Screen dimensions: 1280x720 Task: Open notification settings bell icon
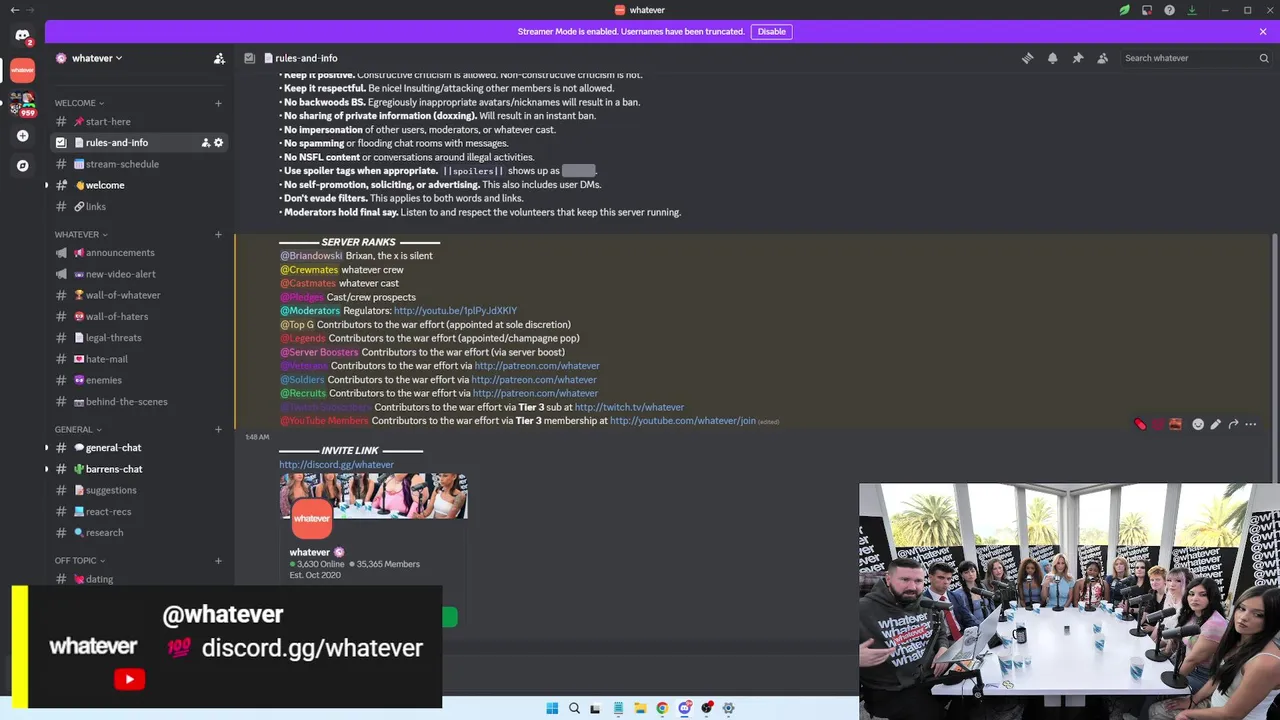1052,58
